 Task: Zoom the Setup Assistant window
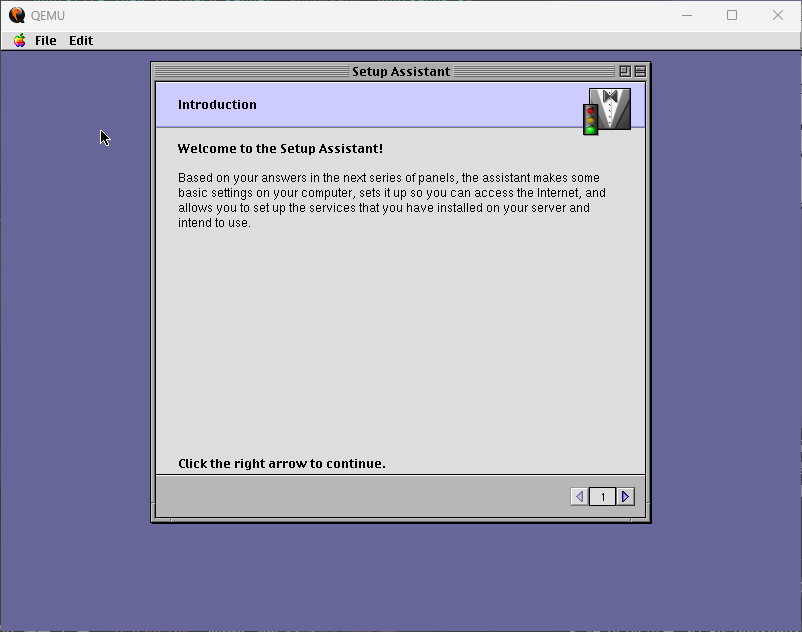click(x=625, y=71)
